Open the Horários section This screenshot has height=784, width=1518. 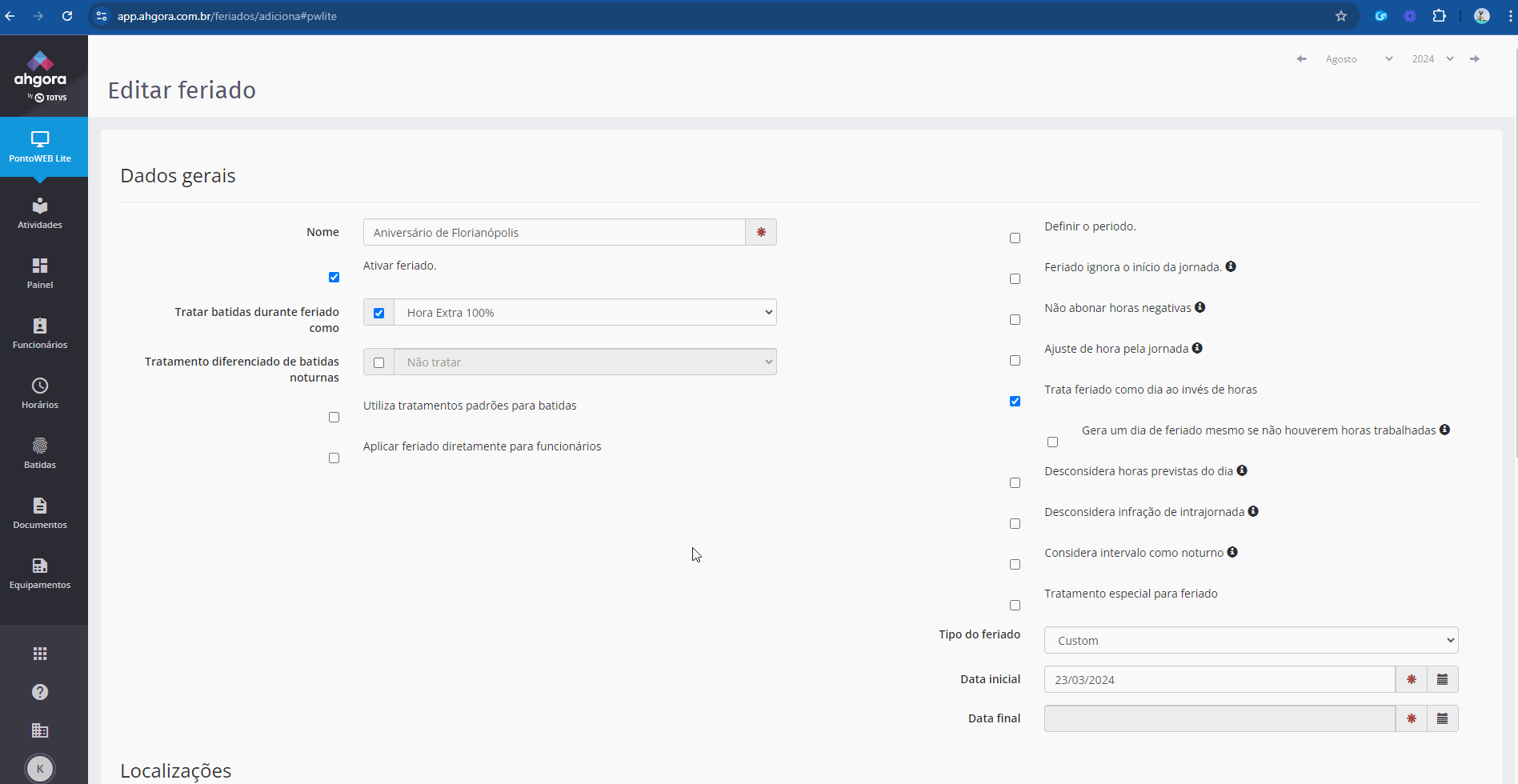(40, 394)
